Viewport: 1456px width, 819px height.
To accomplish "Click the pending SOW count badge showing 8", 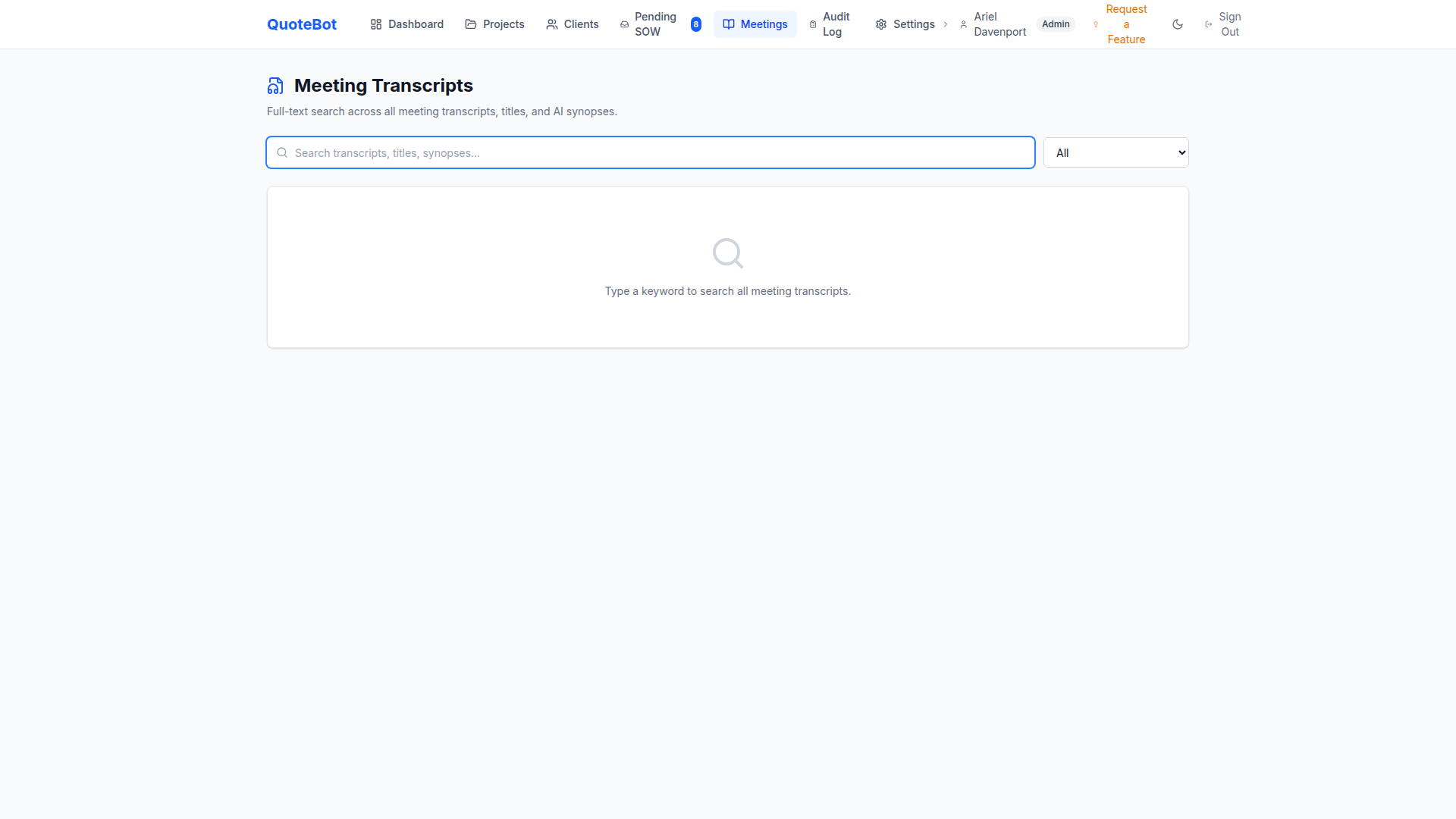I will 696,24.
